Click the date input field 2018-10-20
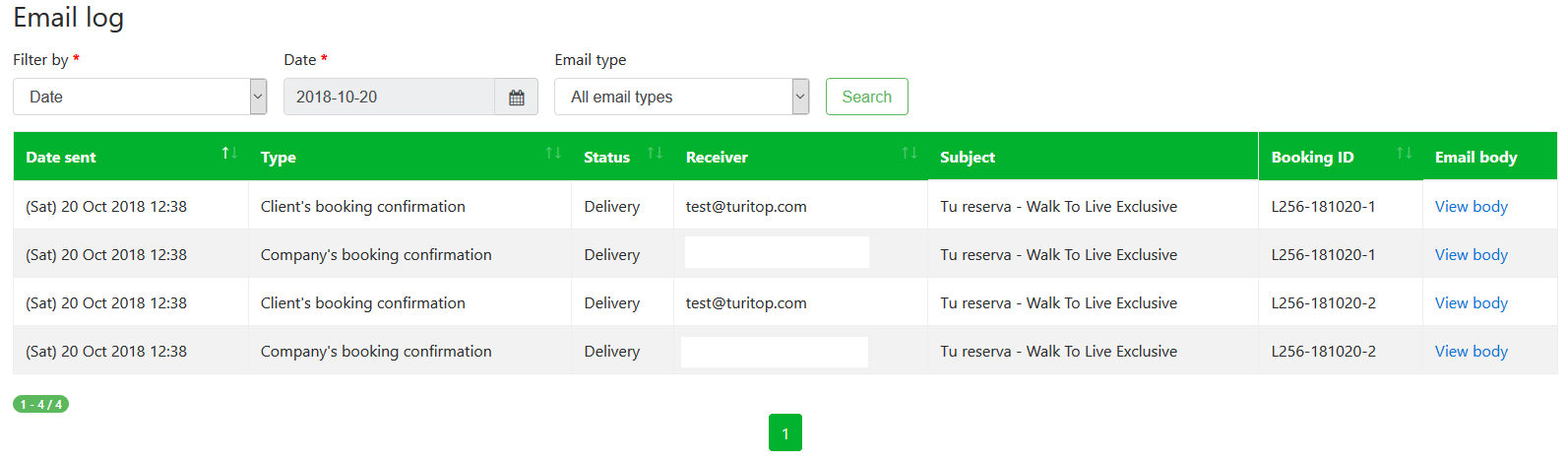1568x462 pixels. [389, 97]
